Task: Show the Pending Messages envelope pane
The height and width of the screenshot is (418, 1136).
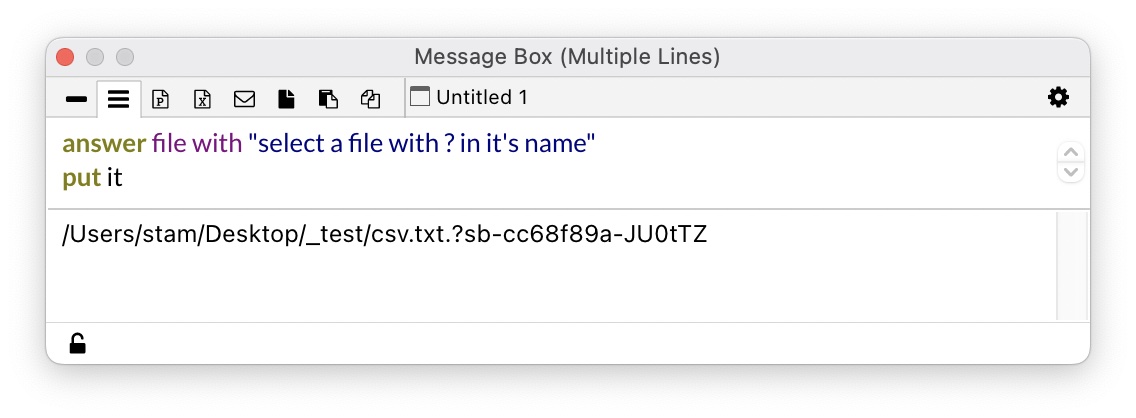Action: point(244,98)
